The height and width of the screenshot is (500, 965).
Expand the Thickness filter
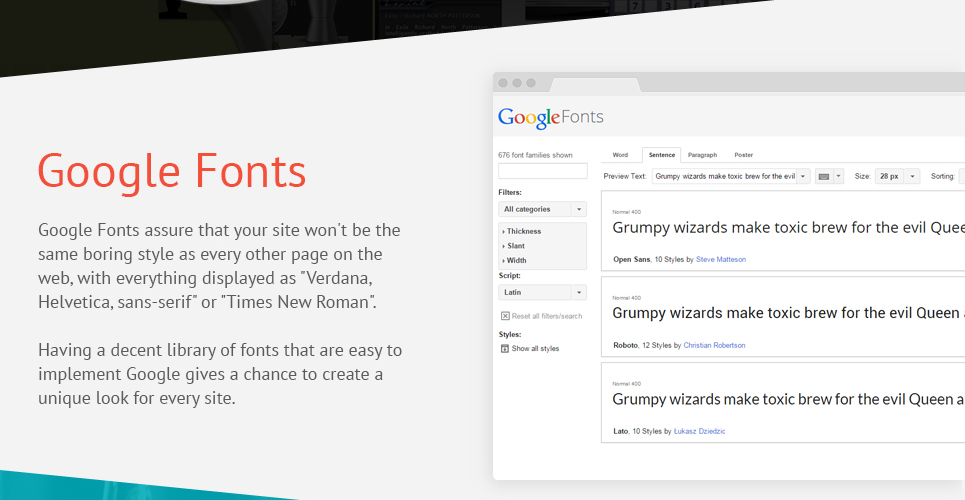[522, 232]
